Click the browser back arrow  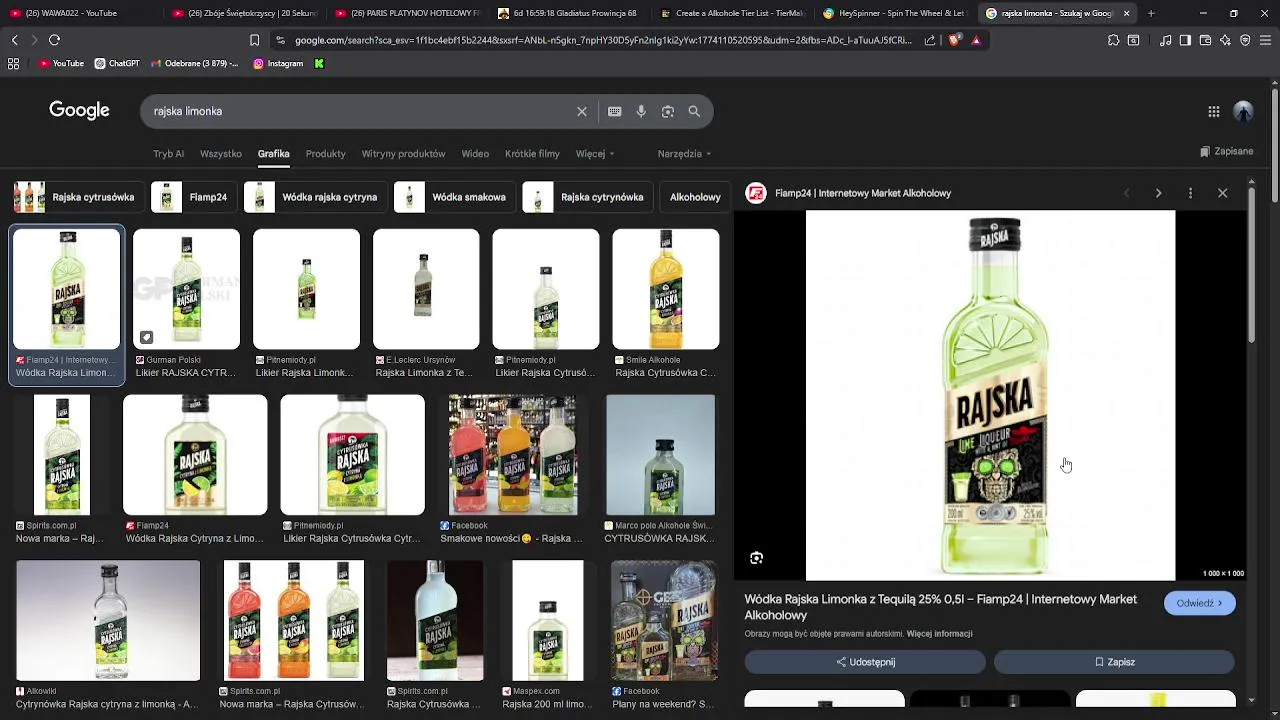point(14,40)
